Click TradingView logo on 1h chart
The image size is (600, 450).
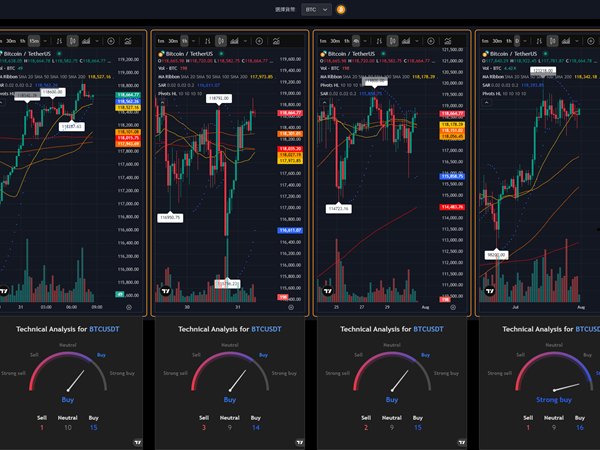click(x=166, y=291)
